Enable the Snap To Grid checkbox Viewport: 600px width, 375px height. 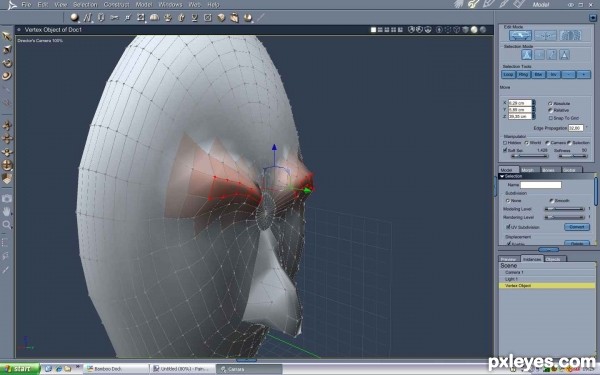[x=551, y=118]
